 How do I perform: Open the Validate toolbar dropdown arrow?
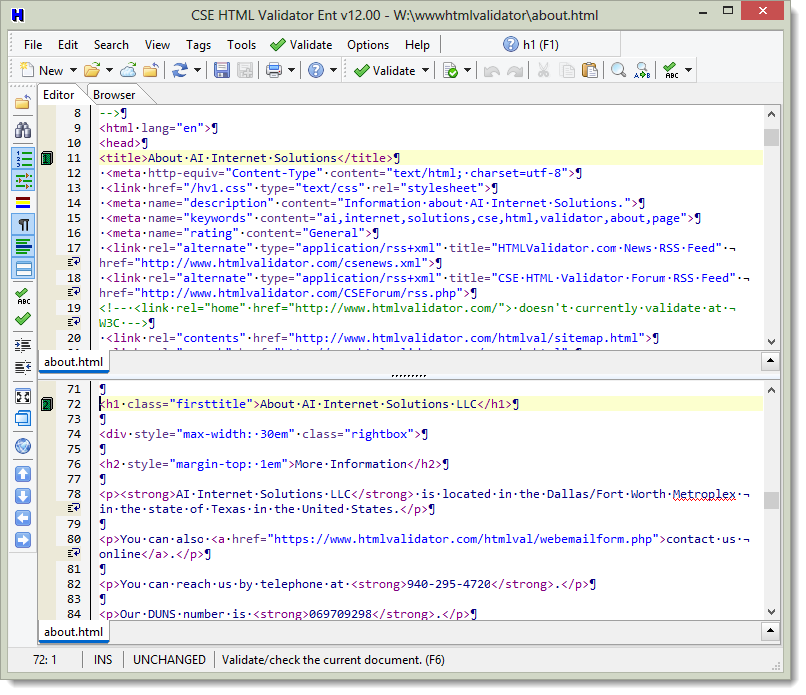(x=426, y=70)
